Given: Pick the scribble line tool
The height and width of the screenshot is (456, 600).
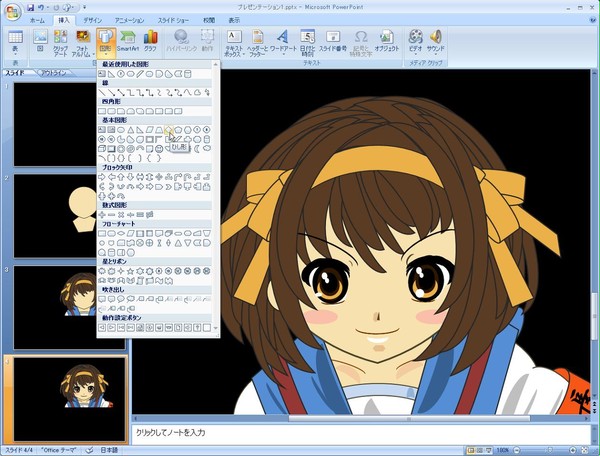Looking at the screenshot, I should pyautogui.click(x=207, y=93).
